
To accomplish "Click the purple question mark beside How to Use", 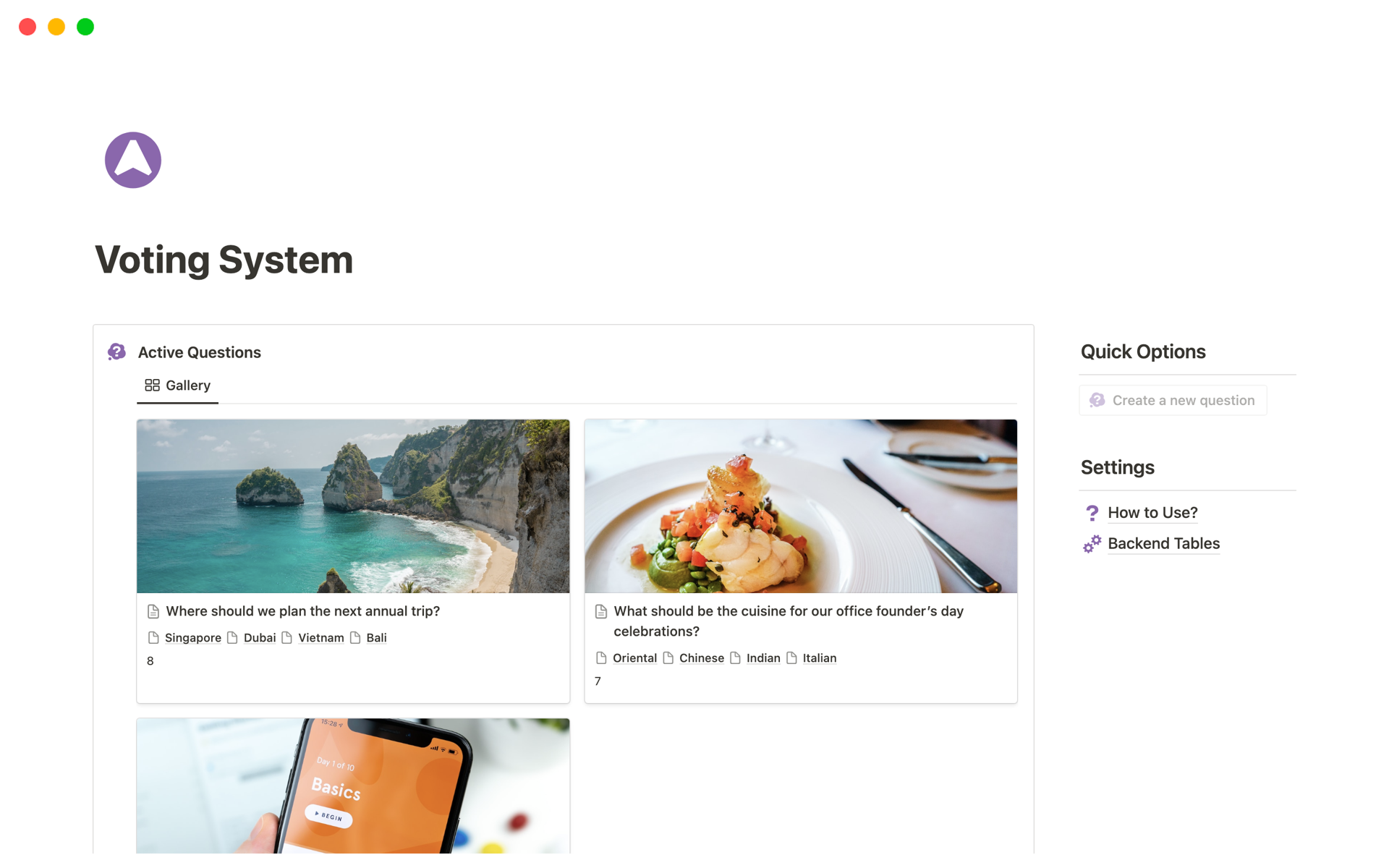I will click(1092, 513).
